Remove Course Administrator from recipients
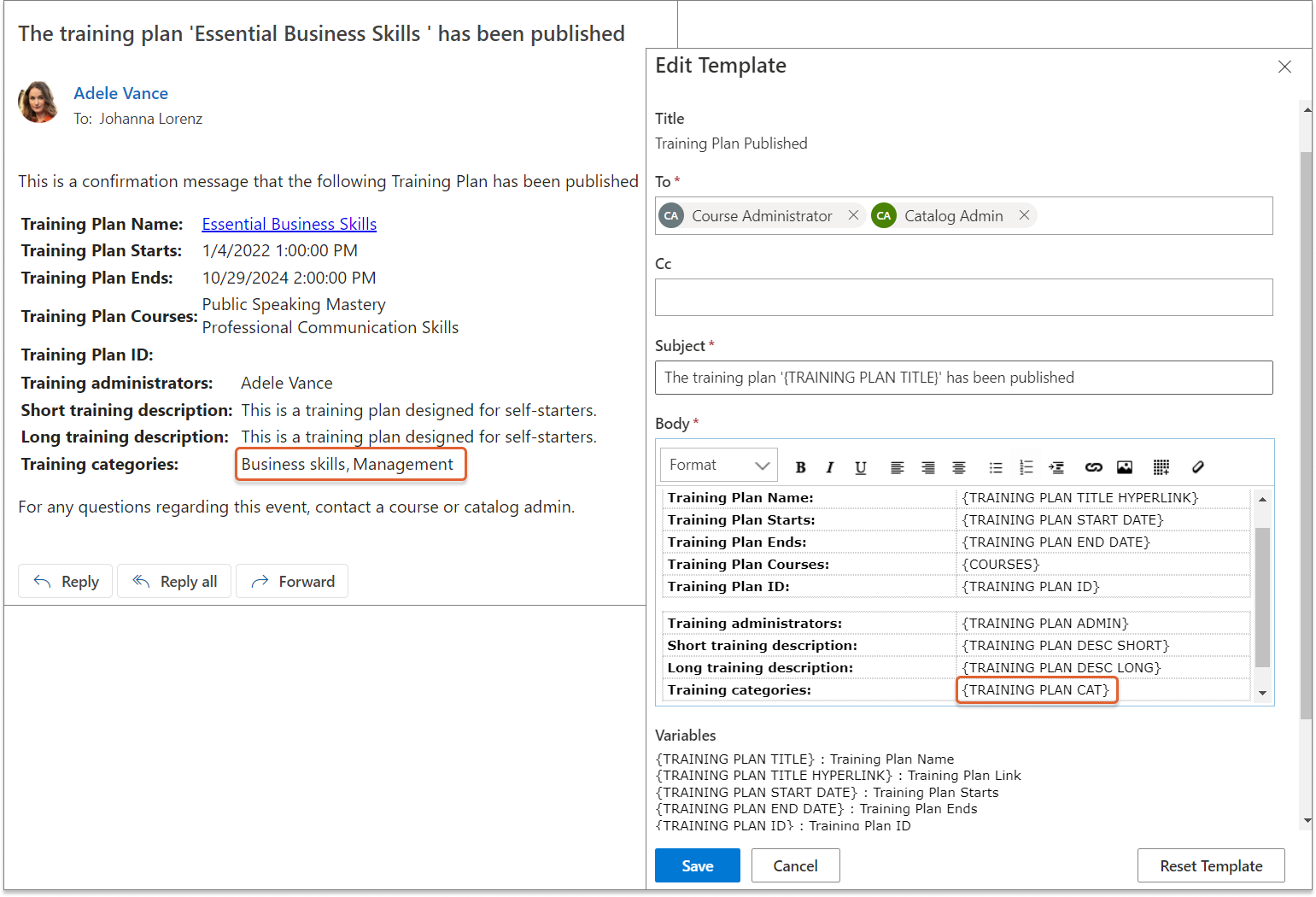 click(853, 215)
